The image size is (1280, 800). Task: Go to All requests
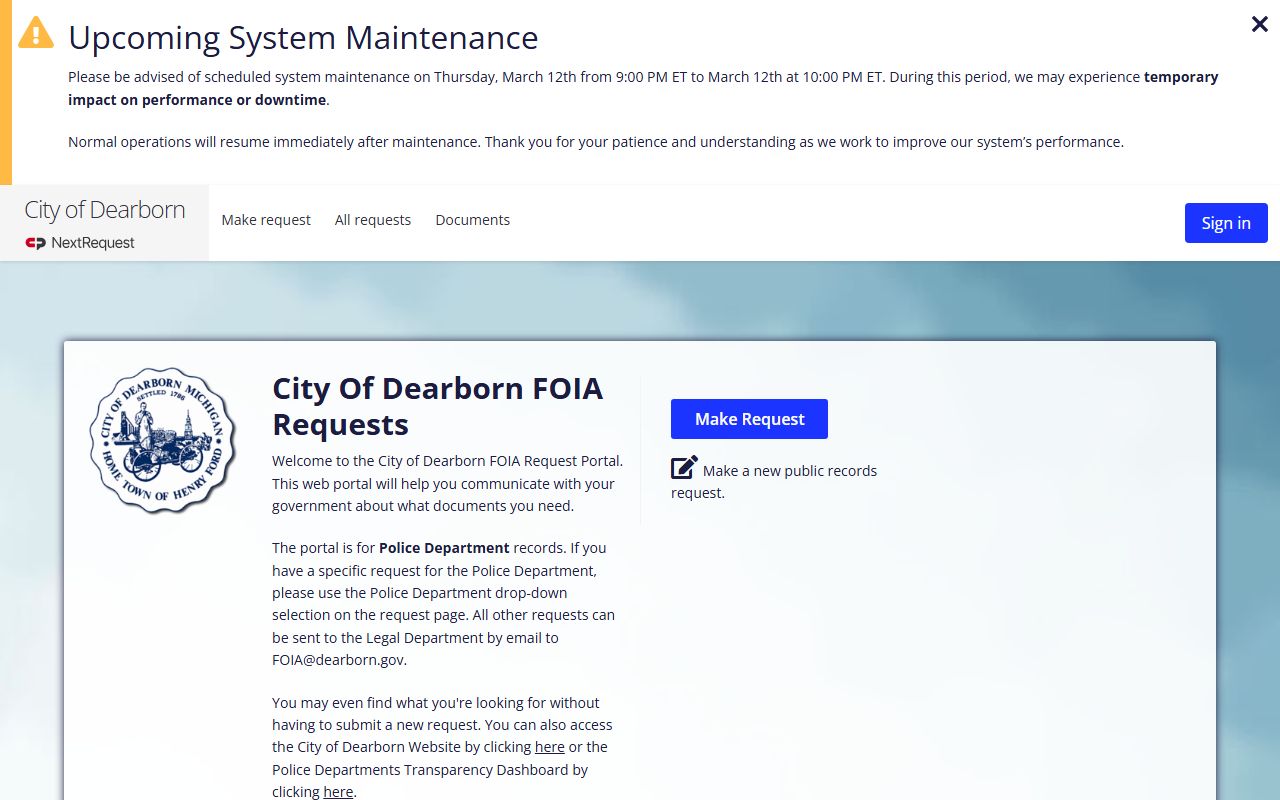[373, 220]
